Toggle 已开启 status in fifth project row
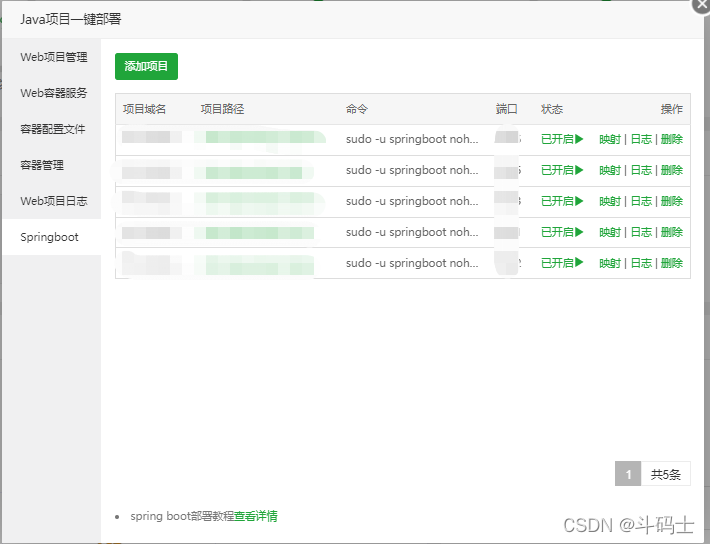The width and height of the screenshot is (710, 544). click(562, 263)
